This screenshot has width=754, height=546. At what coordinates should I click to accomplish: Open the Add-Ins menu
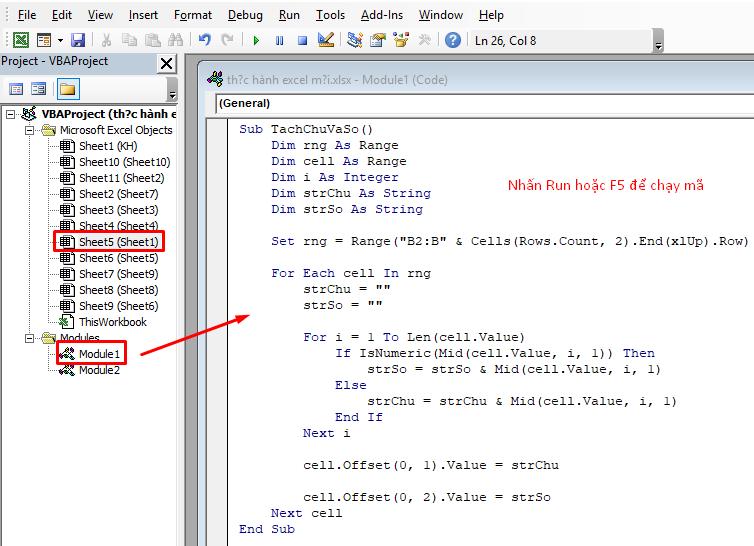381,15
